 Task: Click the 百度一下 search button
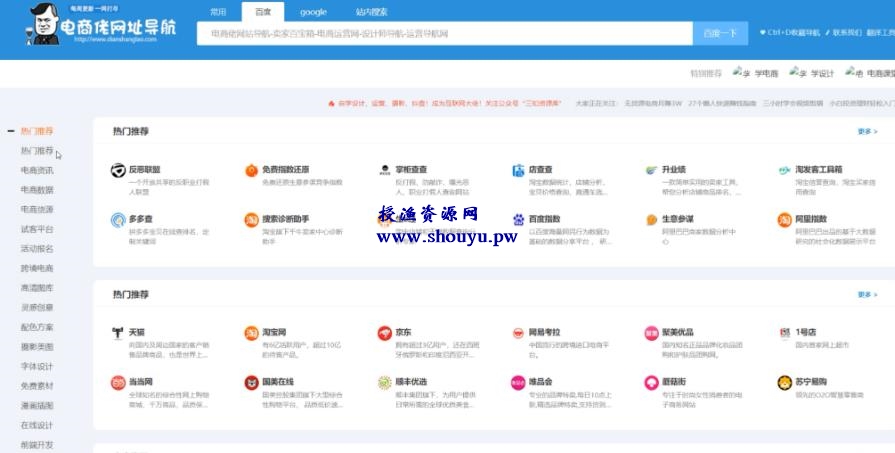pyautogui.click(x=720, y=34)
